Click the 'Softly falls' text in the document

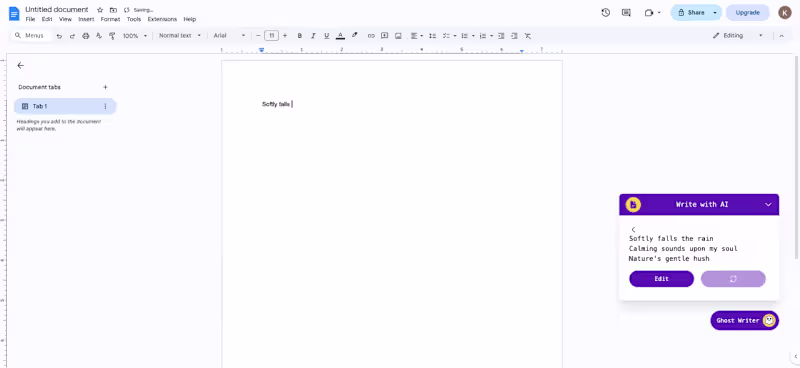[276, 104]
